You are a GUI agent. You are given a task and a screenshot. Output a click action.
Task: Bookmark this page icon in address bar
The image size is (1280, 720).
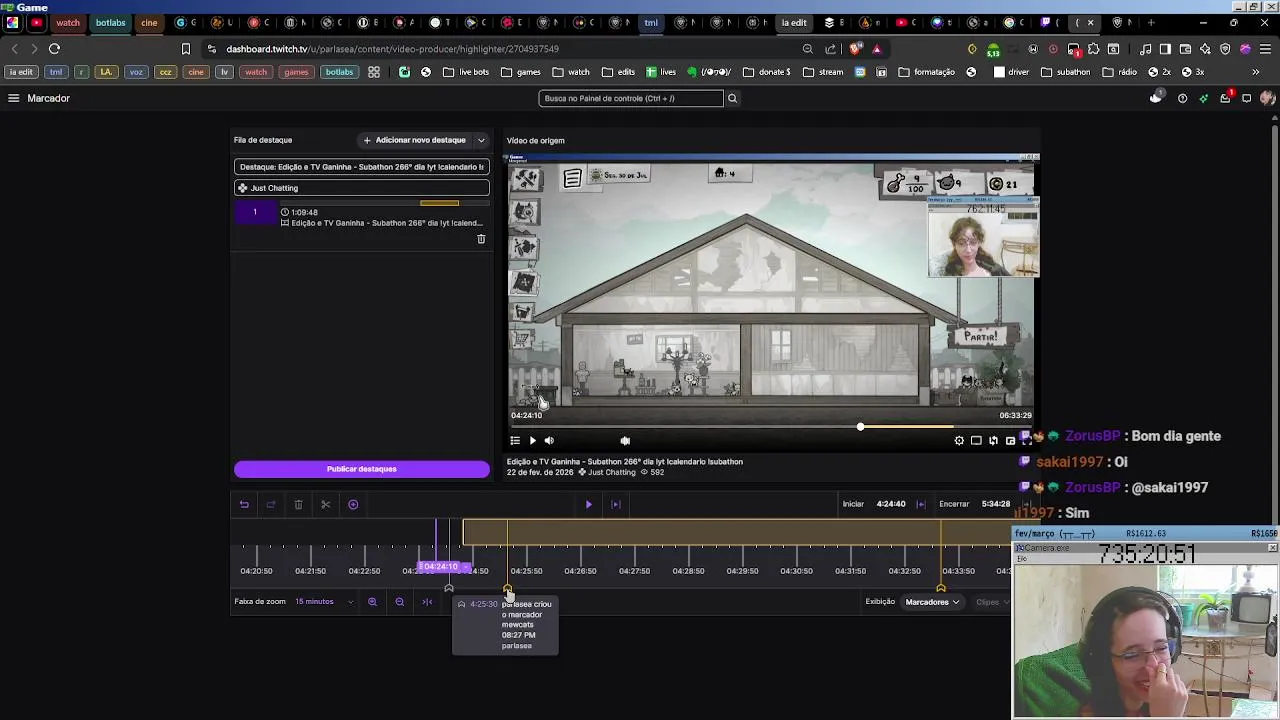coord(185,49)
